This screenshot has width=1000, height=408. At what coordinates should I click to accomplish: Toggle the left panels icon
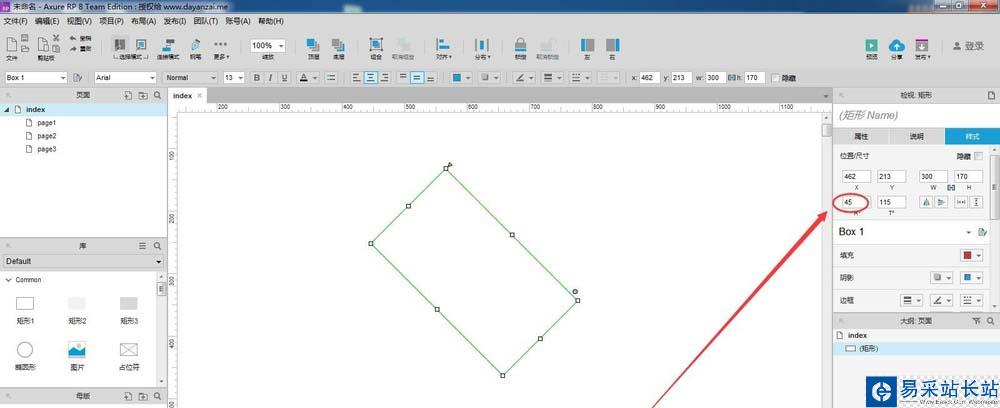[587, 45]
